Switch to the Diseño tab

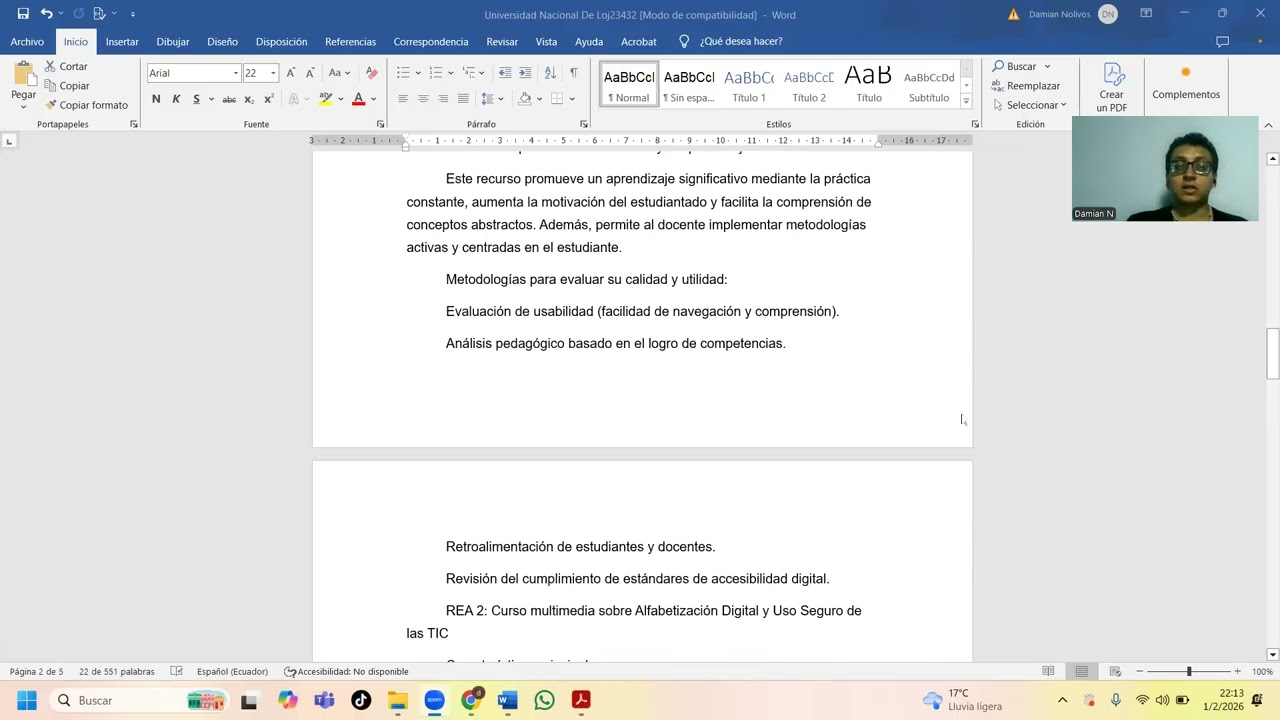click(222, 42)
